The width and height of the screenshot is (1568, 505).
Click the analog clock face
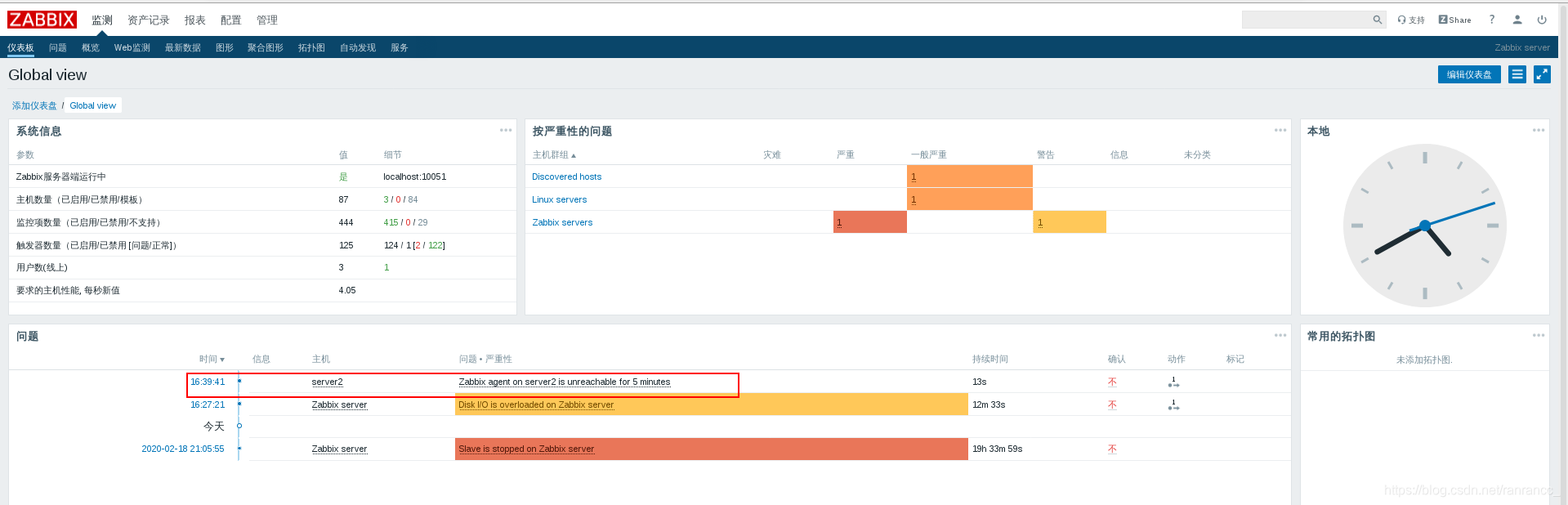(x=1425, y=226)
